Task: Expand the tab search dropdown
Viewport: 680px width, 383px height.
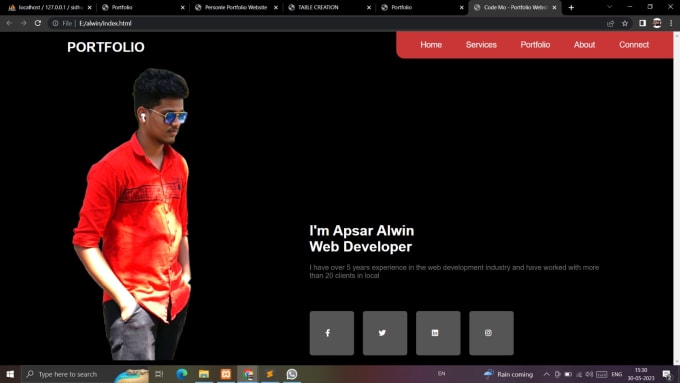Action: 609,7
